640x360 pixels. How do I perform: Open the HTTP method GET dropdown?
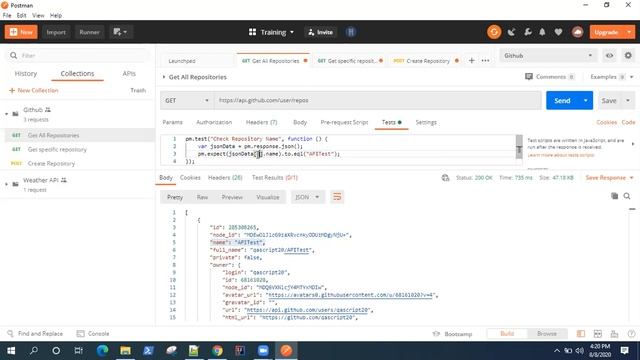pyautogui.click(x=187, y=100)
